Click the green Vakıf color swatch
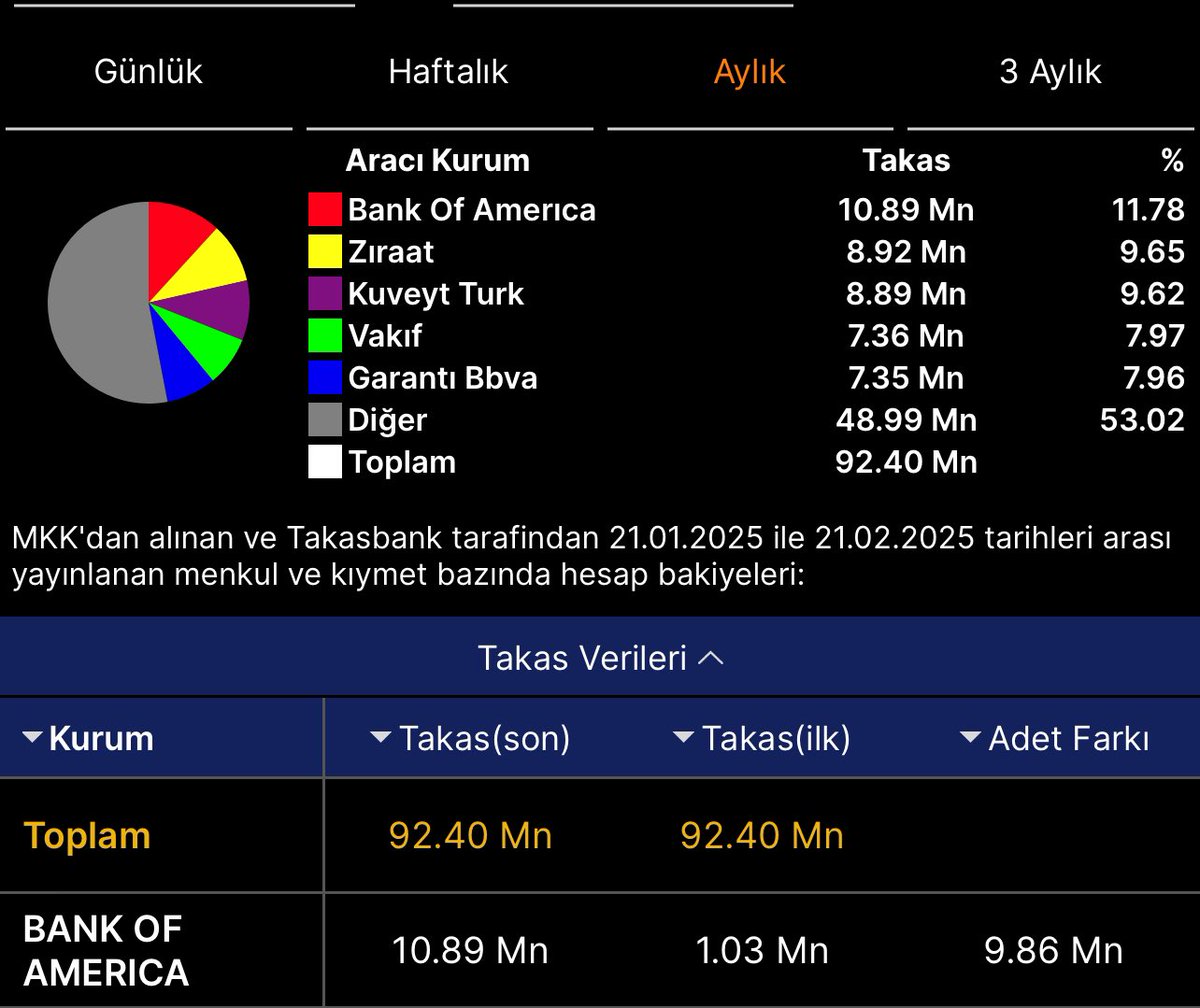 325,336
